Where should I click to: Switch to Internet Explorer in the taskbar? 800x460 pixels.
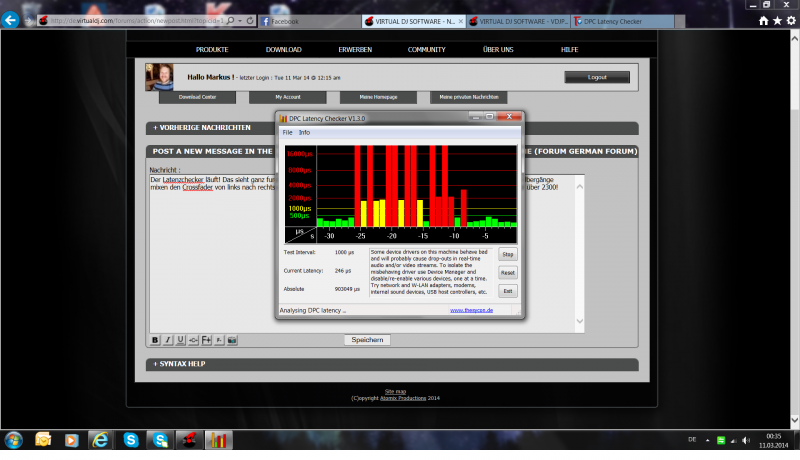(x=101, y=440)
